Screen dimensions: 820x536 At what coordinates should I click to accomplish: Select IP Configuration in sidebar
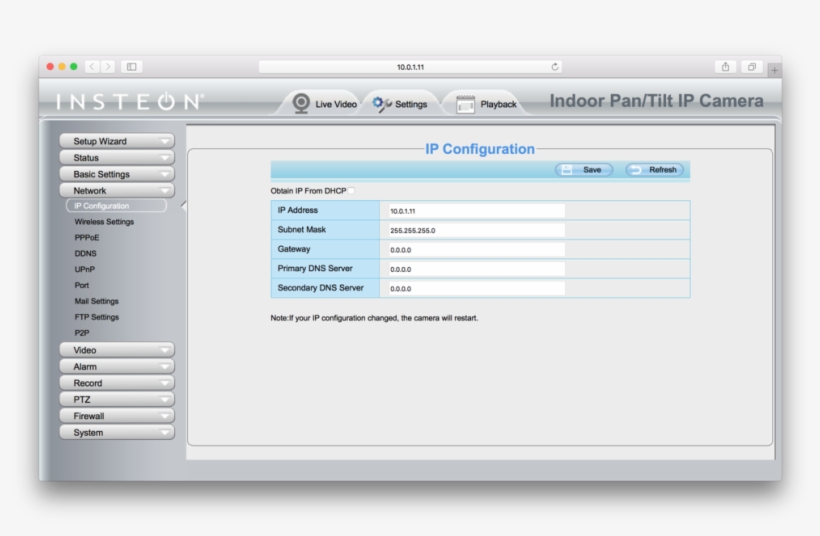pos(116,206)
